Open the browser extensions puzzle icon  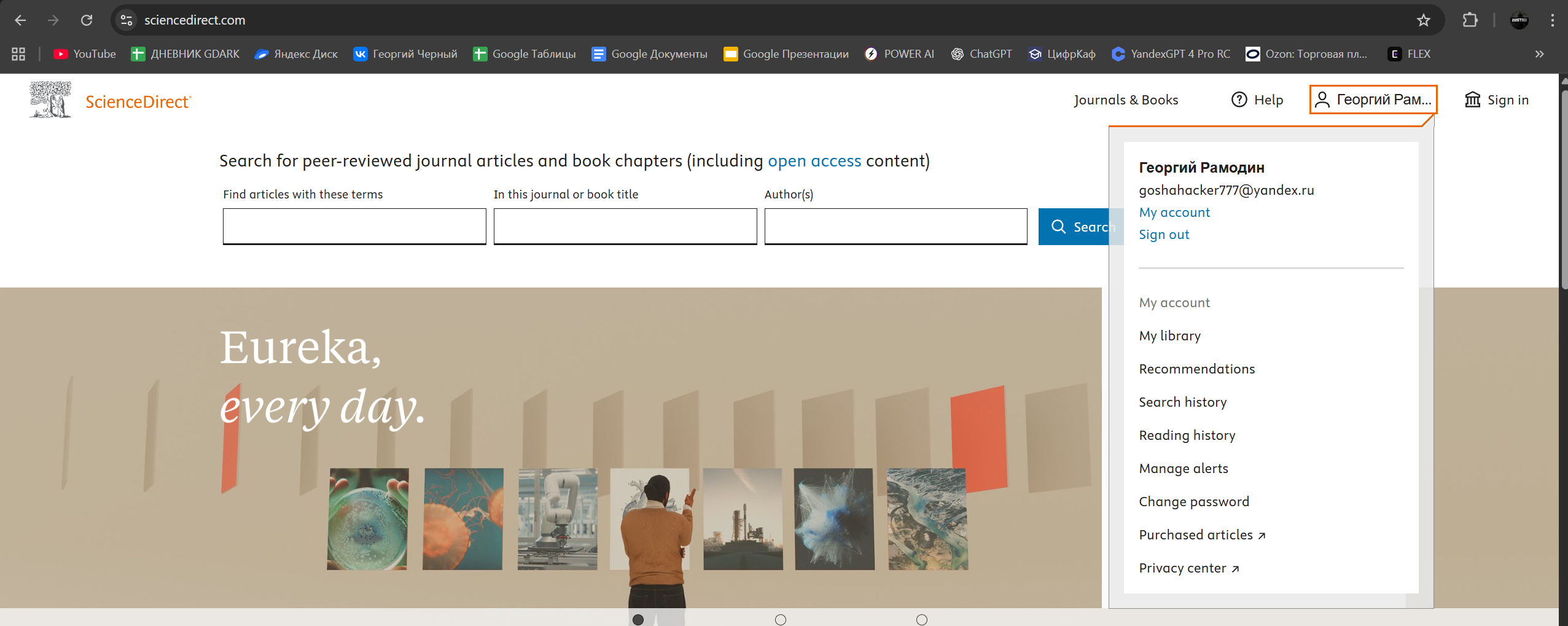pos(1470,20)
